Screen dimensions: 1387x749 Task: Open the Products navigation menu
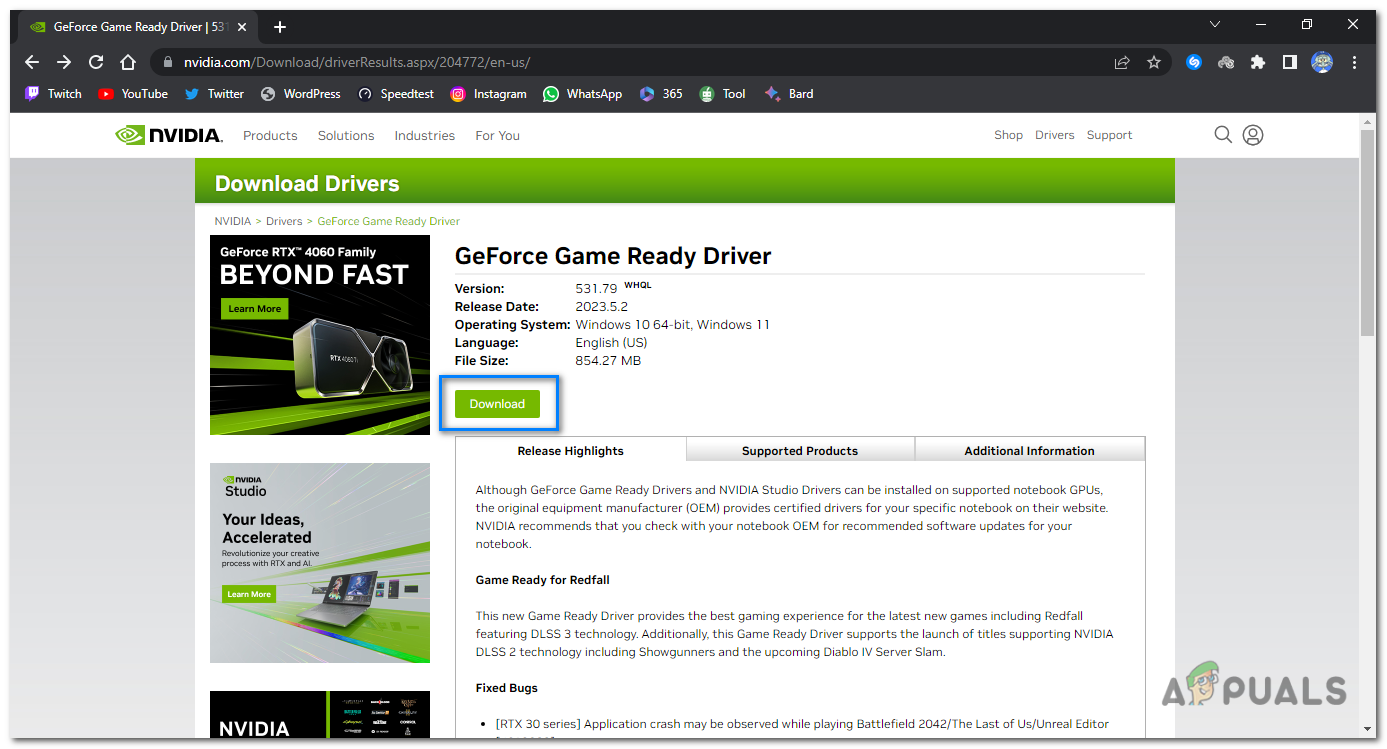(269, 135)
